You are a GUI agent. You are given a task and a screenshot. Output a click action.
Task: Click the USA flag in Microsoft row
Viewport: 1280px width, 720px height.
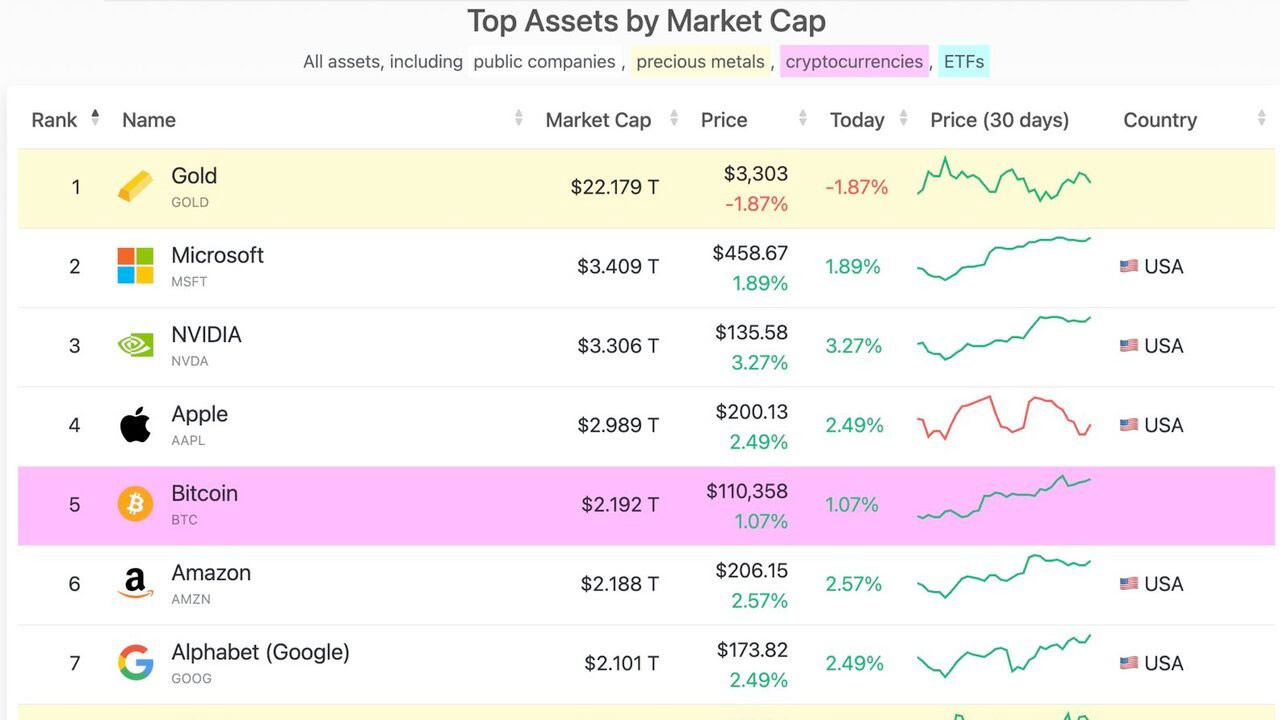tap(1129, 266)
